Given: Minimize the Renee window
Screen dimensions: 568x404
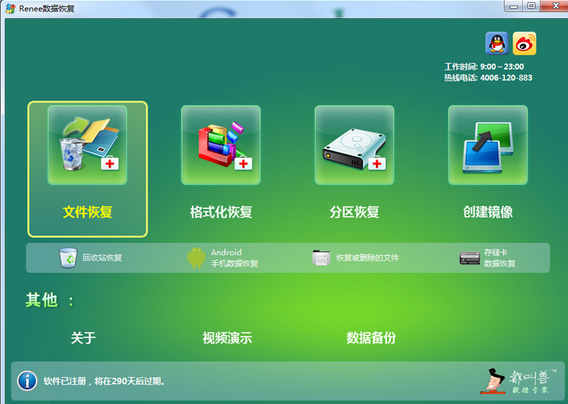Looking at the screenshot, I should click(x=513, y=6).
